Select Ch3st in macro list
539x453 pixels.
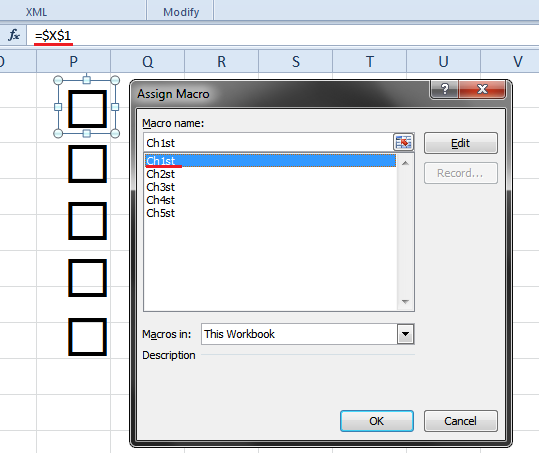161,187
